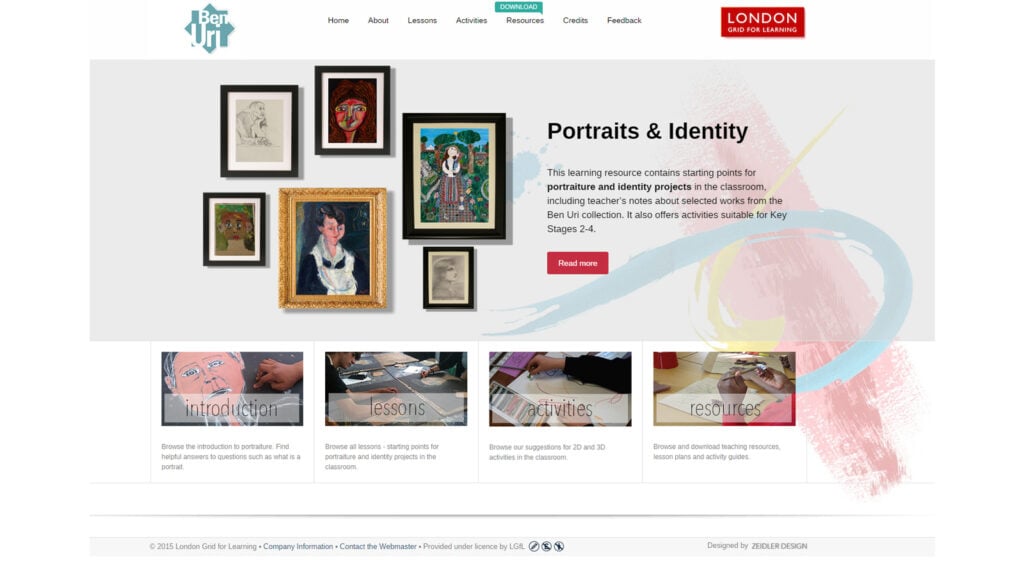Open Resources in the navigation bar
The height and width of the screenshot is (576, 1024).
[525, 20]
